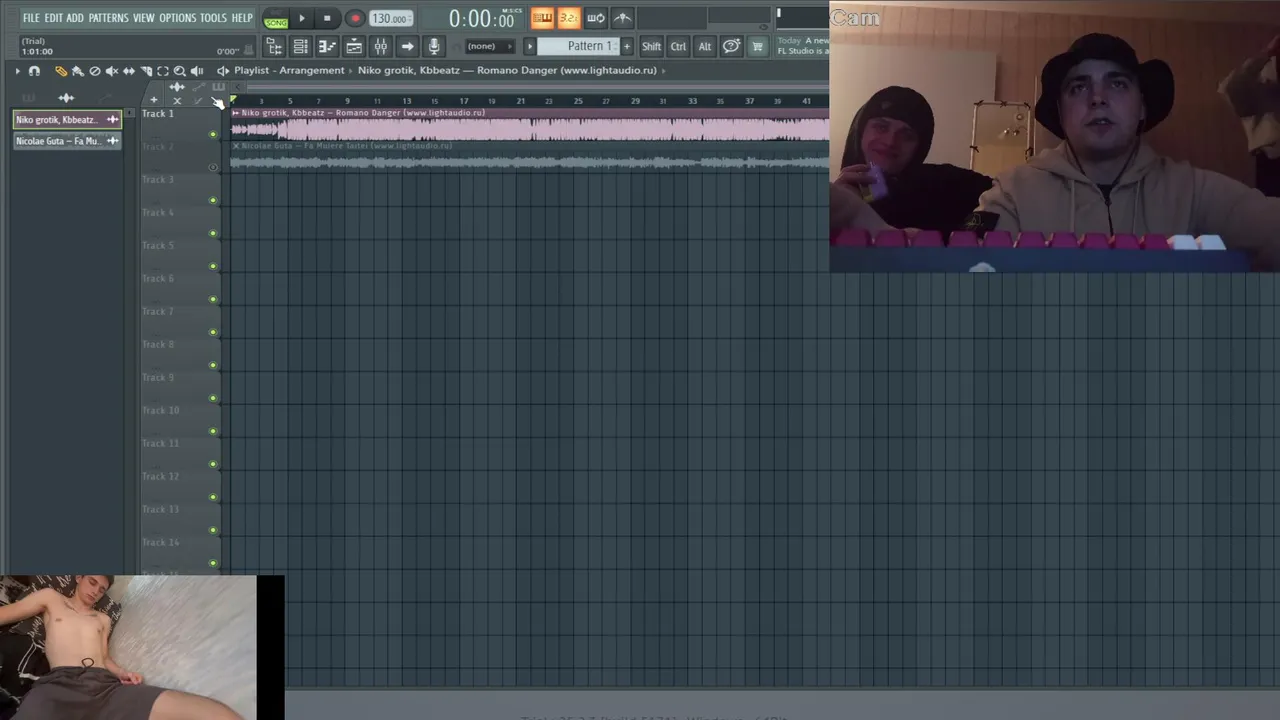This screenshot has width=1280, height=720.
Task: Open the playlist menu arrow
Action: click(x=17, y=71)
